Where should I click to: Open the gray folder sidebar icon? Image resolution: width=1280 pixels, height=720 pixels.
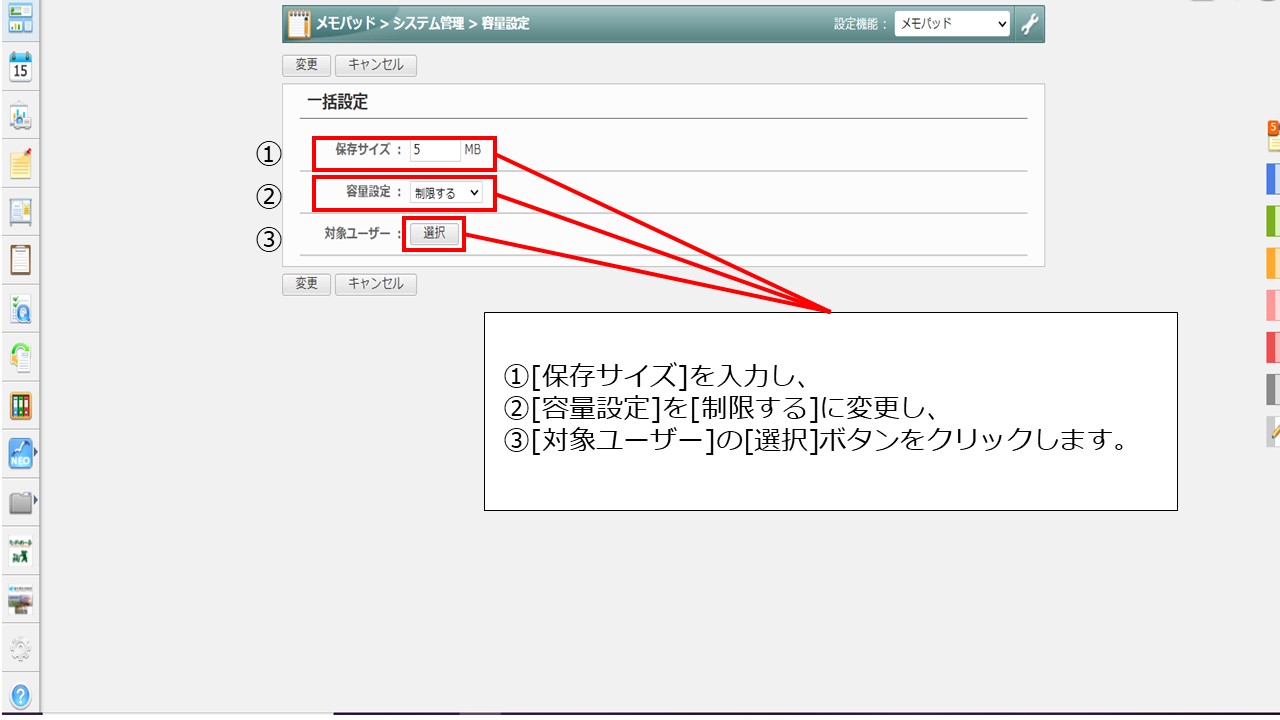(20, 502)
